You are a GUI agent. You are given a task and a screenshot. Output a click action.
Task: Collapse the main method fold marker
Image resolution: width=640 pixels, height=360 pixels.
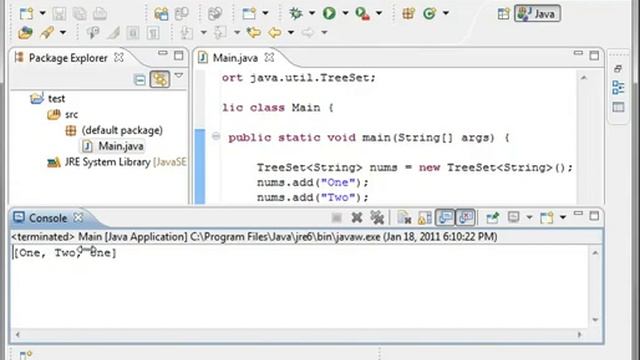[x=216, y=136]
